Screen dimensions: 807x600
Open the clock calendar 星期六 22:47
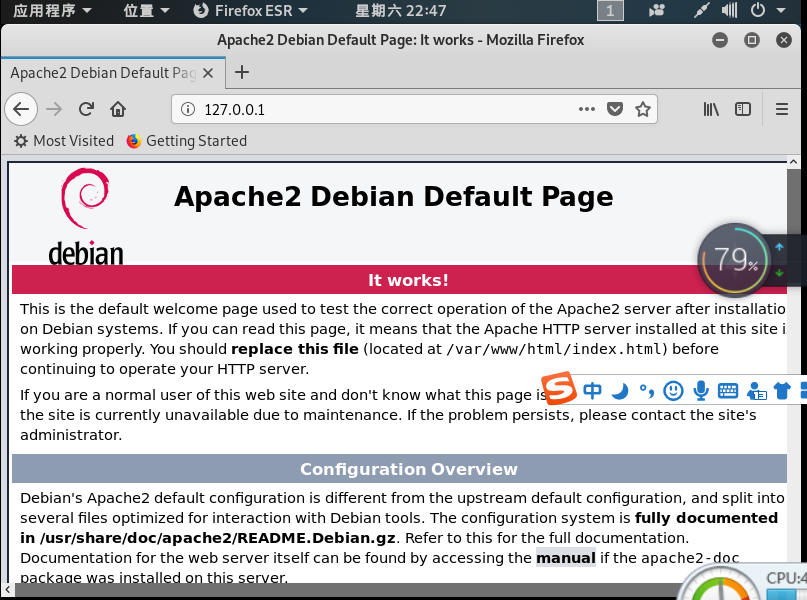(x=400, y=10)
